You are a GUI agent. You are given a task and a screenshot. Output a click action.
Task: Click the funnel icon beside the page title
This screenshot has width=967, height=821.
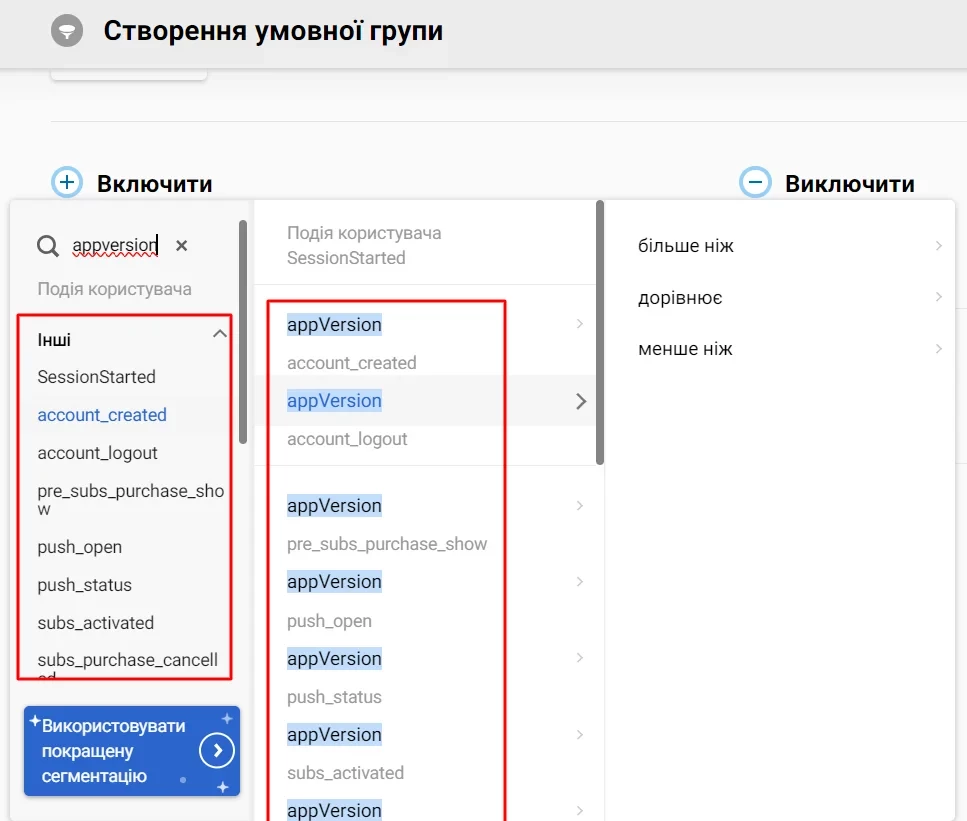click(67, 31)
